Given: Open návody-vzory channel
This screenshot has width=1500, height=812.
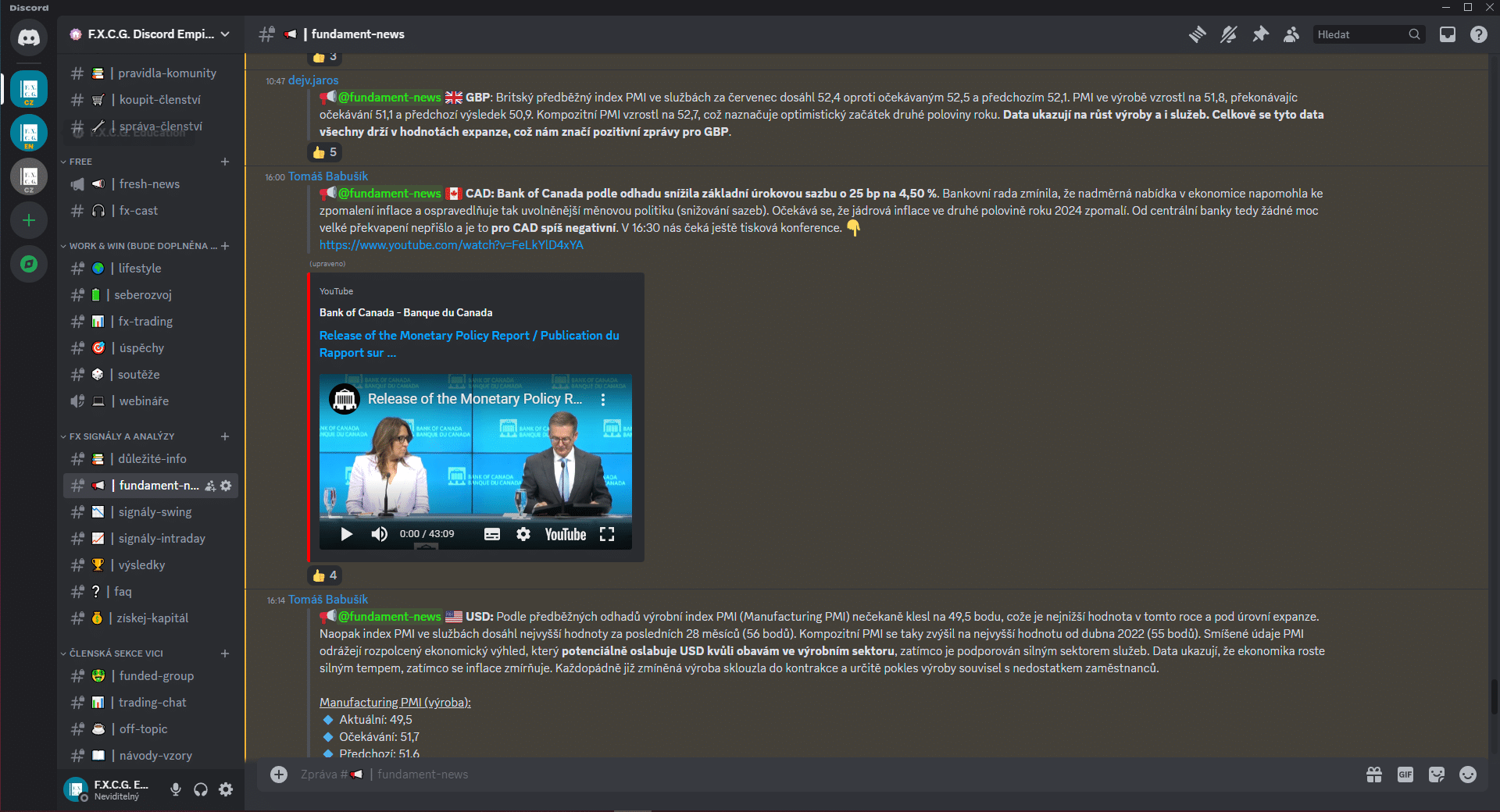Looking at the screenshot, I should click(x=151, y=756).
